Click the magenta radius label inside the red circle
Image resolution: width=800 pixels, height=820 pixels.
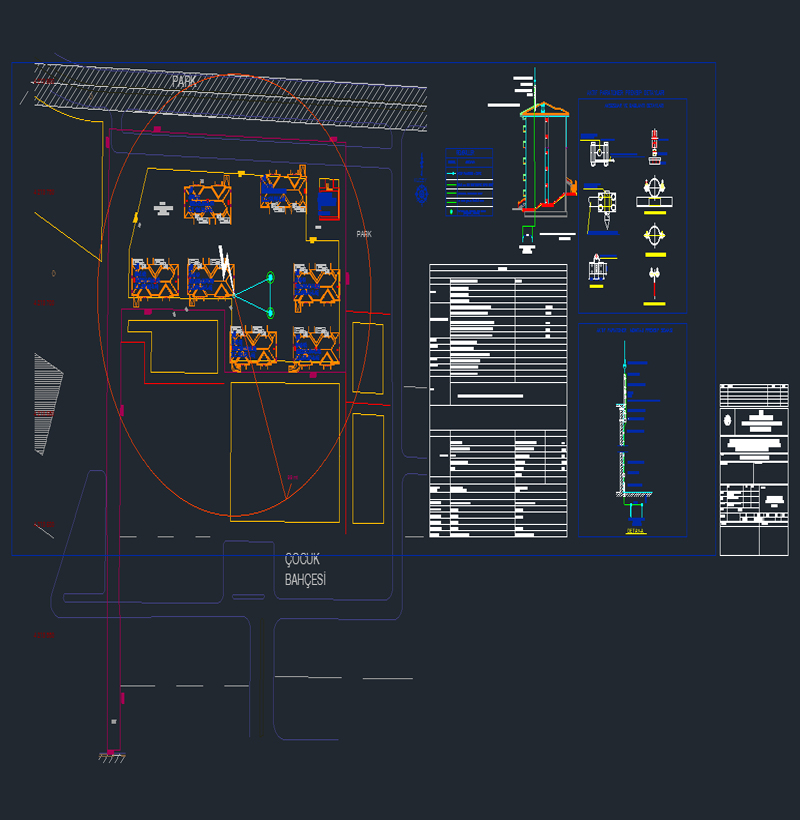(x=292, y=478)
